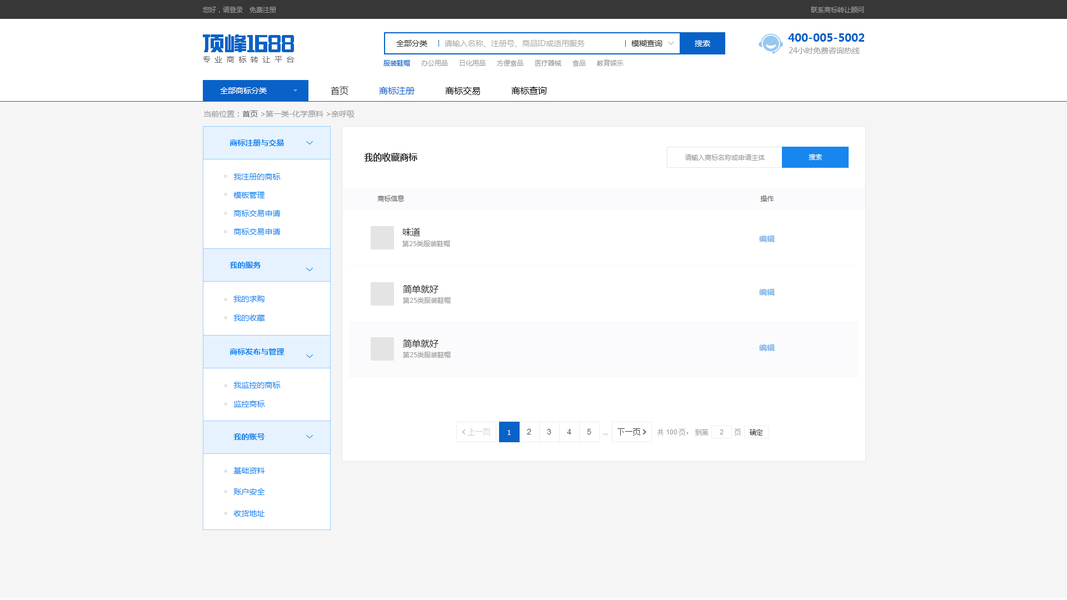Click the 400-005-5002 hotline number
Viewport: 1067px width, 600px height.
coord(826,38)
